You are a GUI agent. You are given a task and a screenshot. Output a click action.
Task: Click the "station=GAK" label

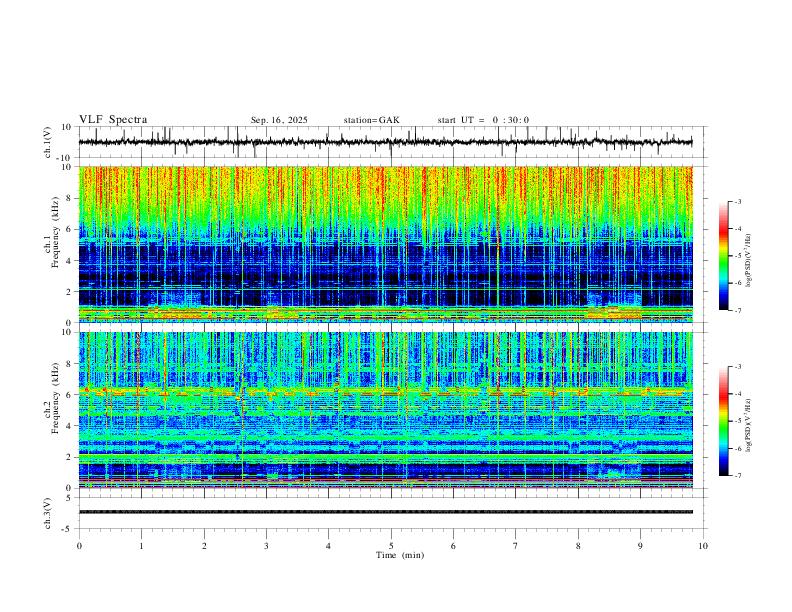[371, 120]
